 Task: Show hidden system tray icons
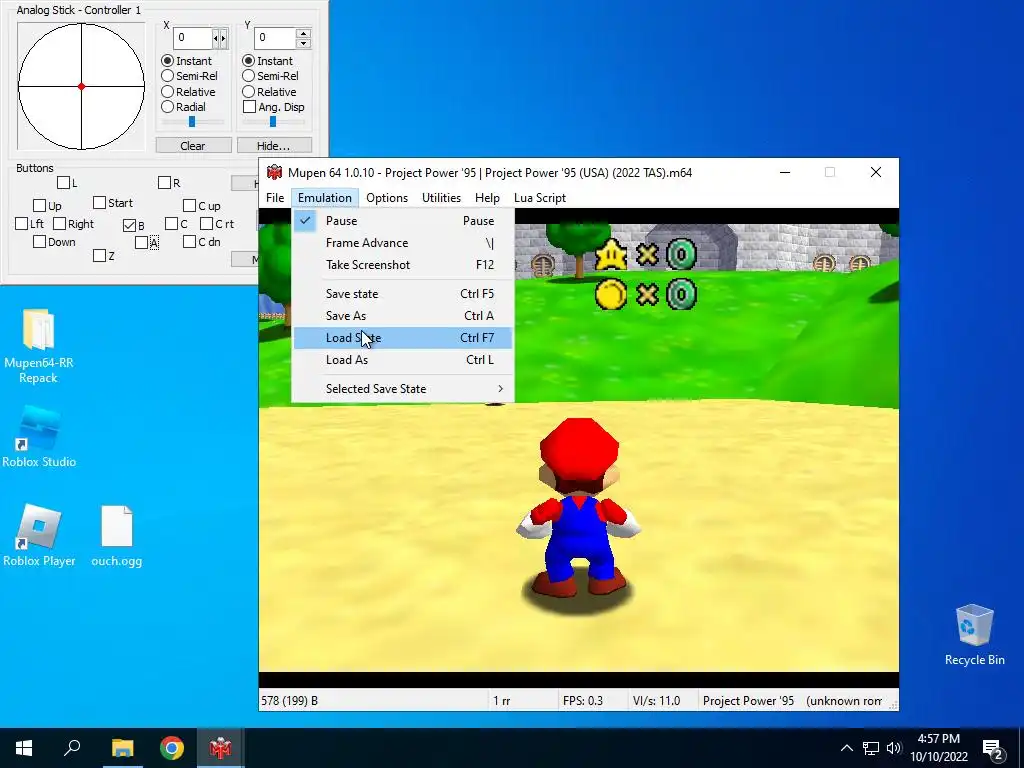coord(846,748)
